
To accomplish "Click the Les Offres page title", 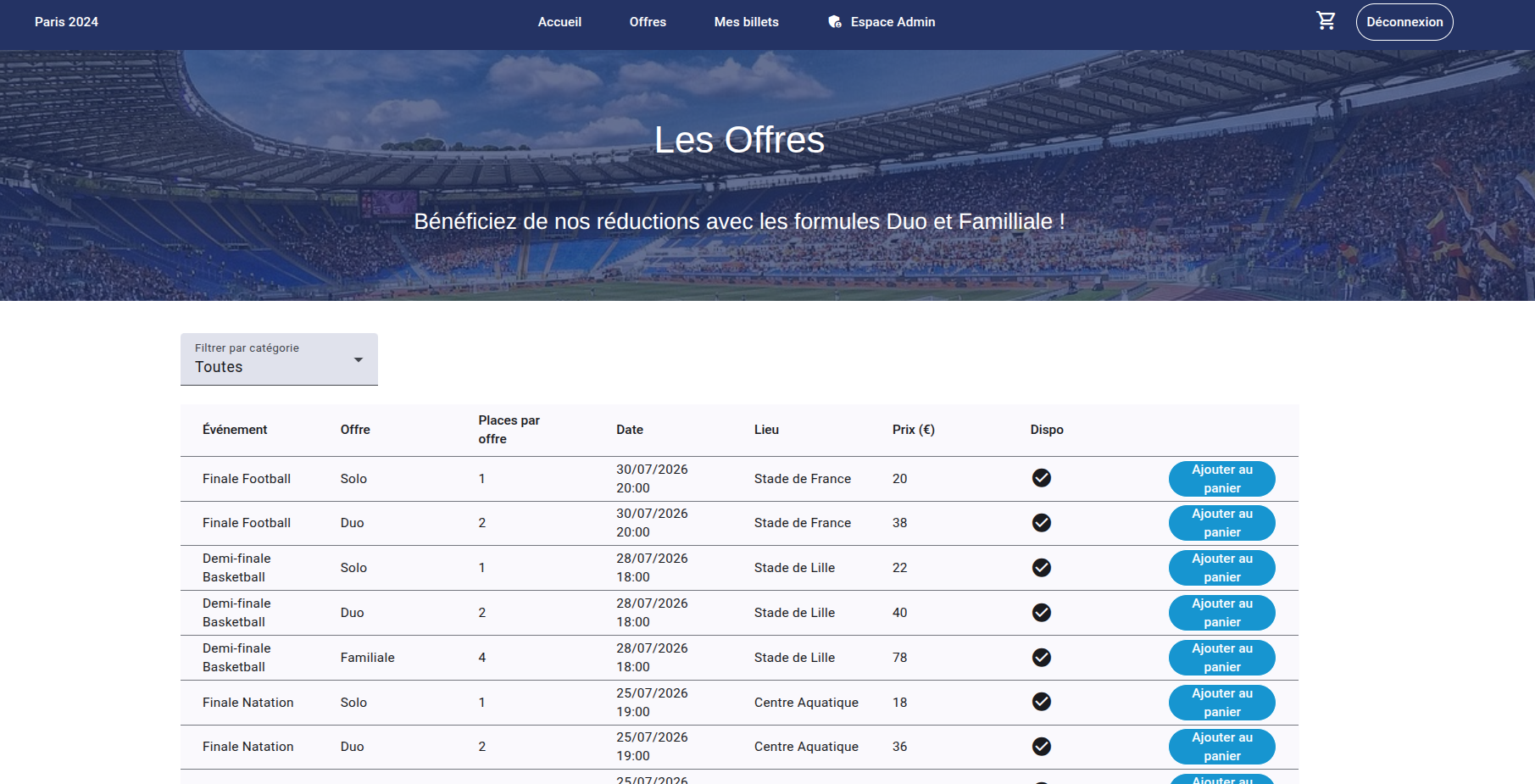I will 739,140.
